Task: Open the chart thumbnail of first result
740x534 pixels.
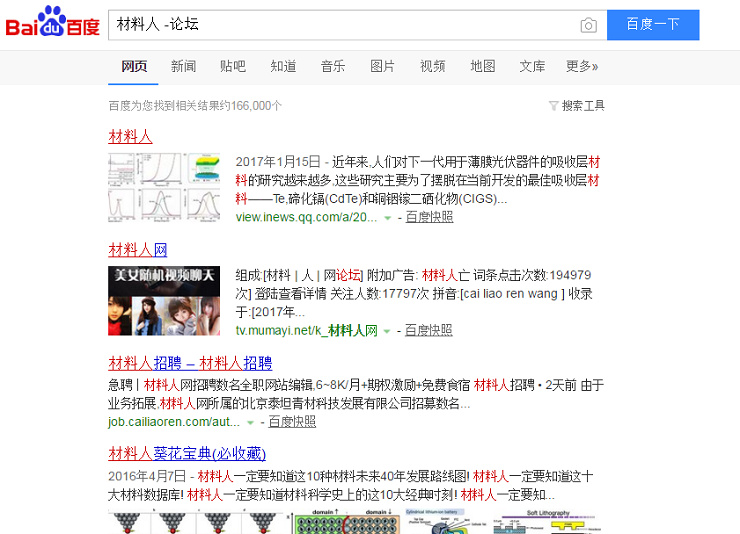Action: click(x=164, y=187)
